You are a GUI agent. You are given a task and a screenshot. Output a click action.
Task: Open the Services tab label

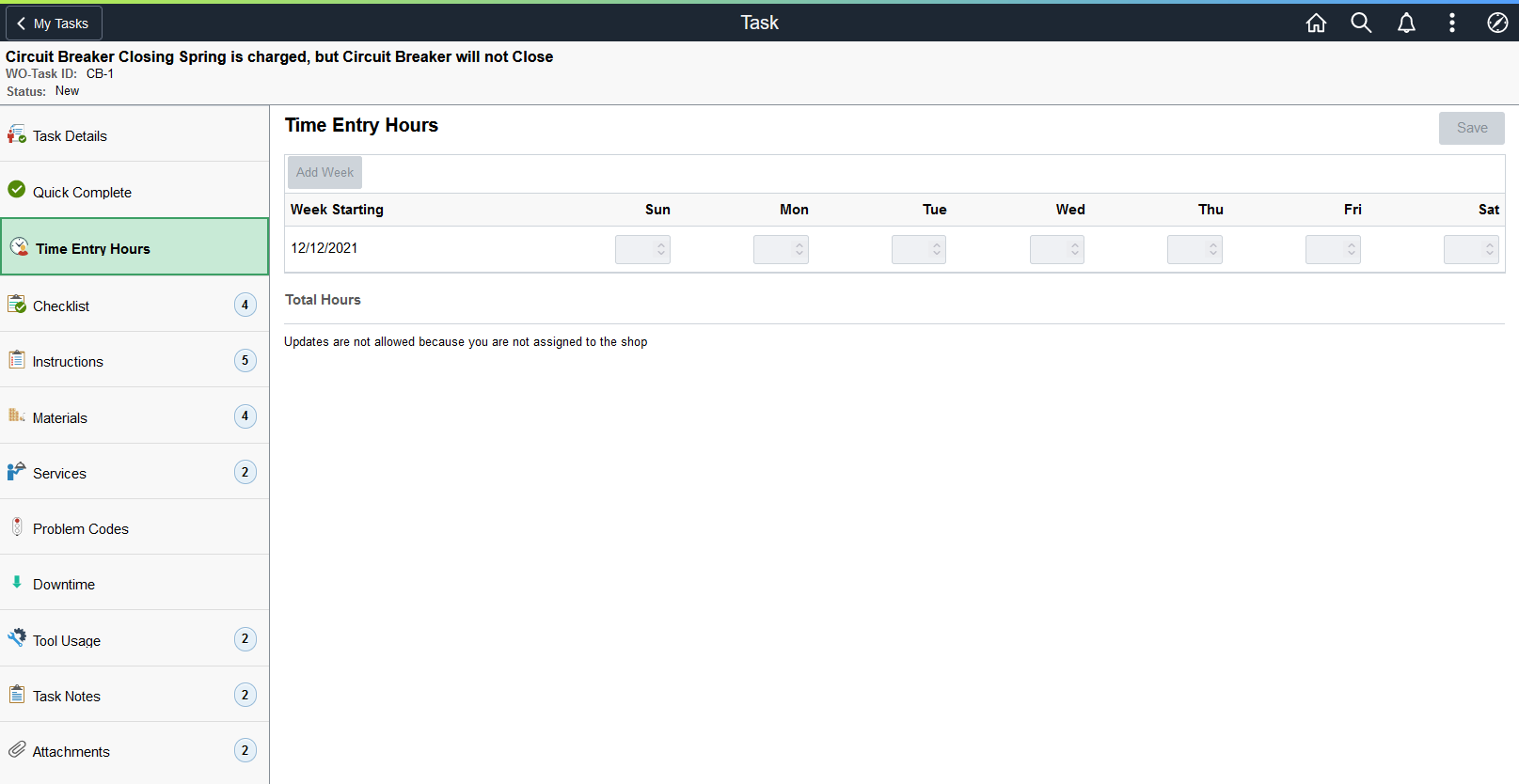coord(59,474)
